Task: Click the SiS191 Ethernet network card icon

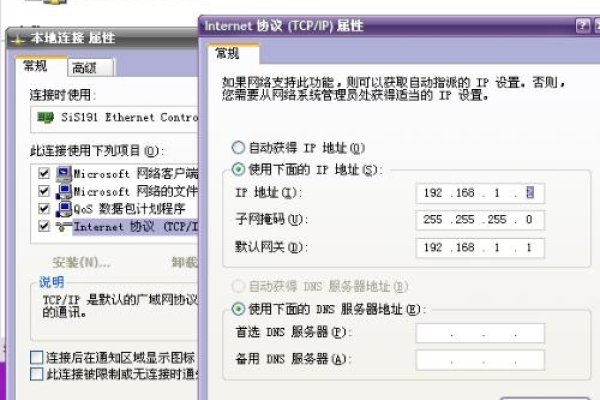Action: tap(46, 118)
